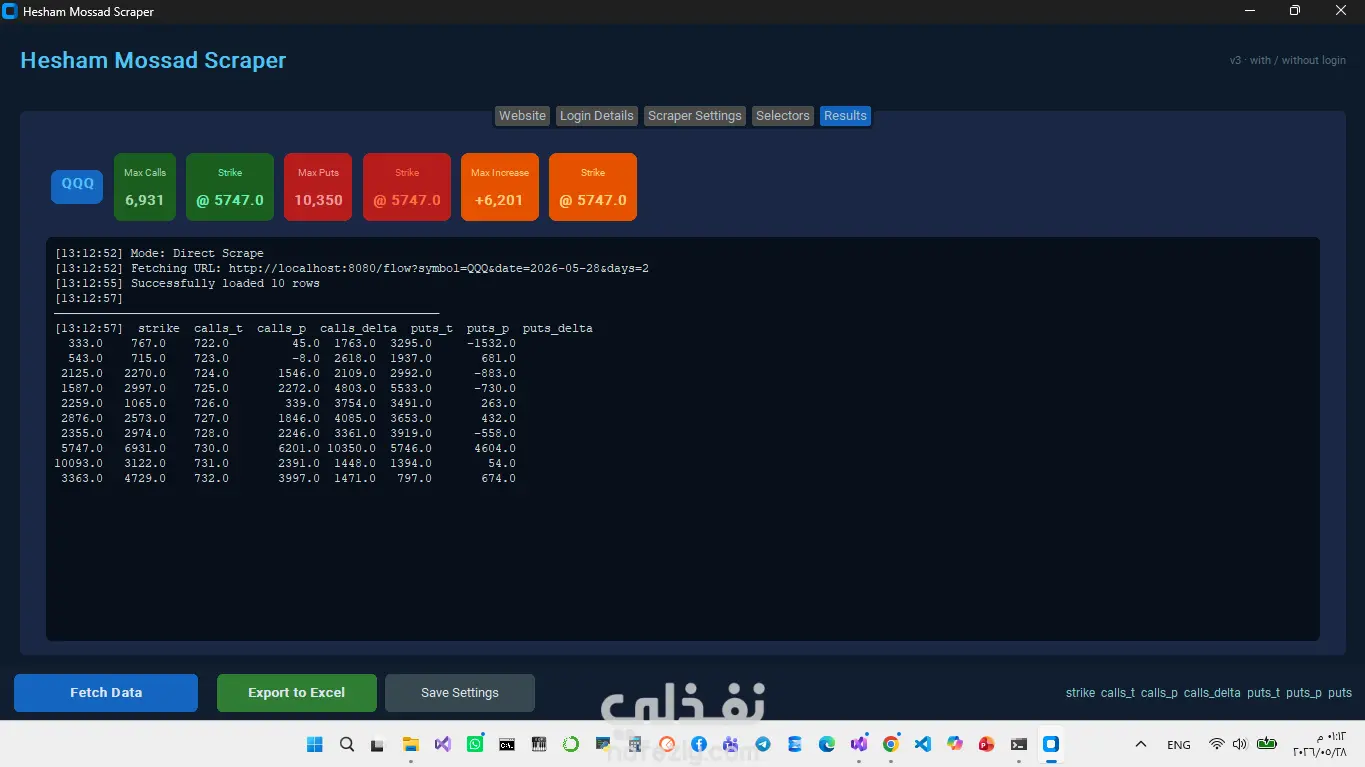Open Task View from the taskbar
The width and height of the screenshot is (1365, 767).
pyautogui.click(x=378, y=744)
